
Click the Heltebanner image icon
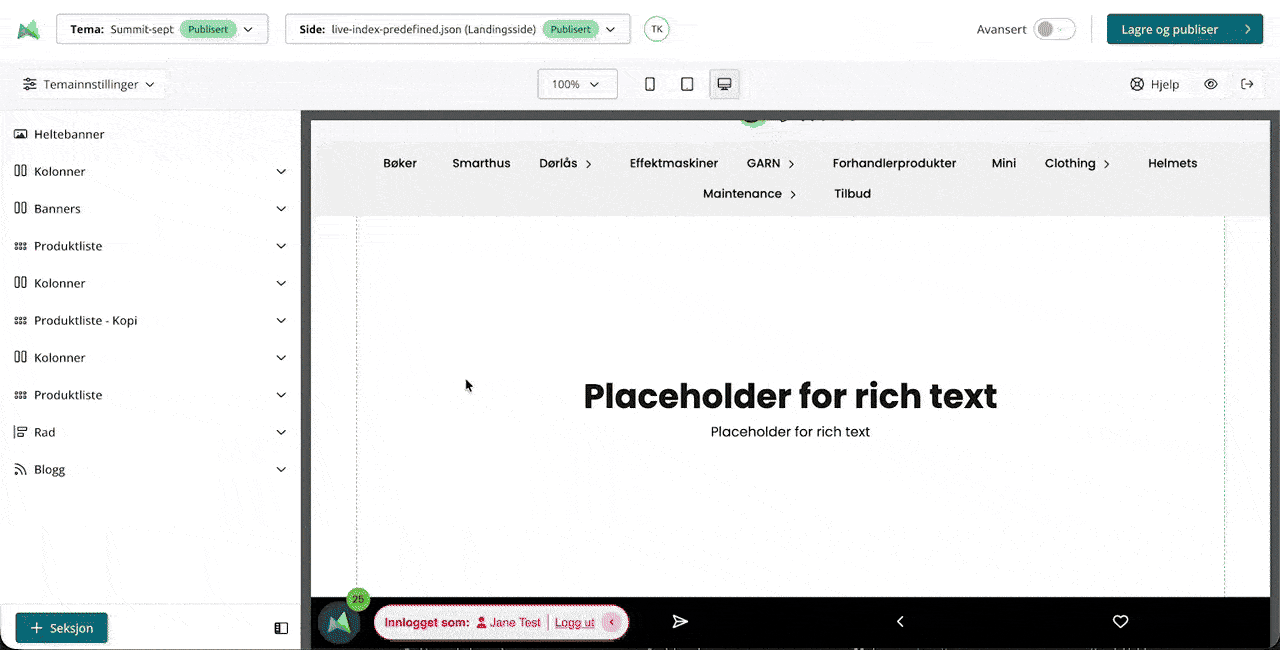20,134
